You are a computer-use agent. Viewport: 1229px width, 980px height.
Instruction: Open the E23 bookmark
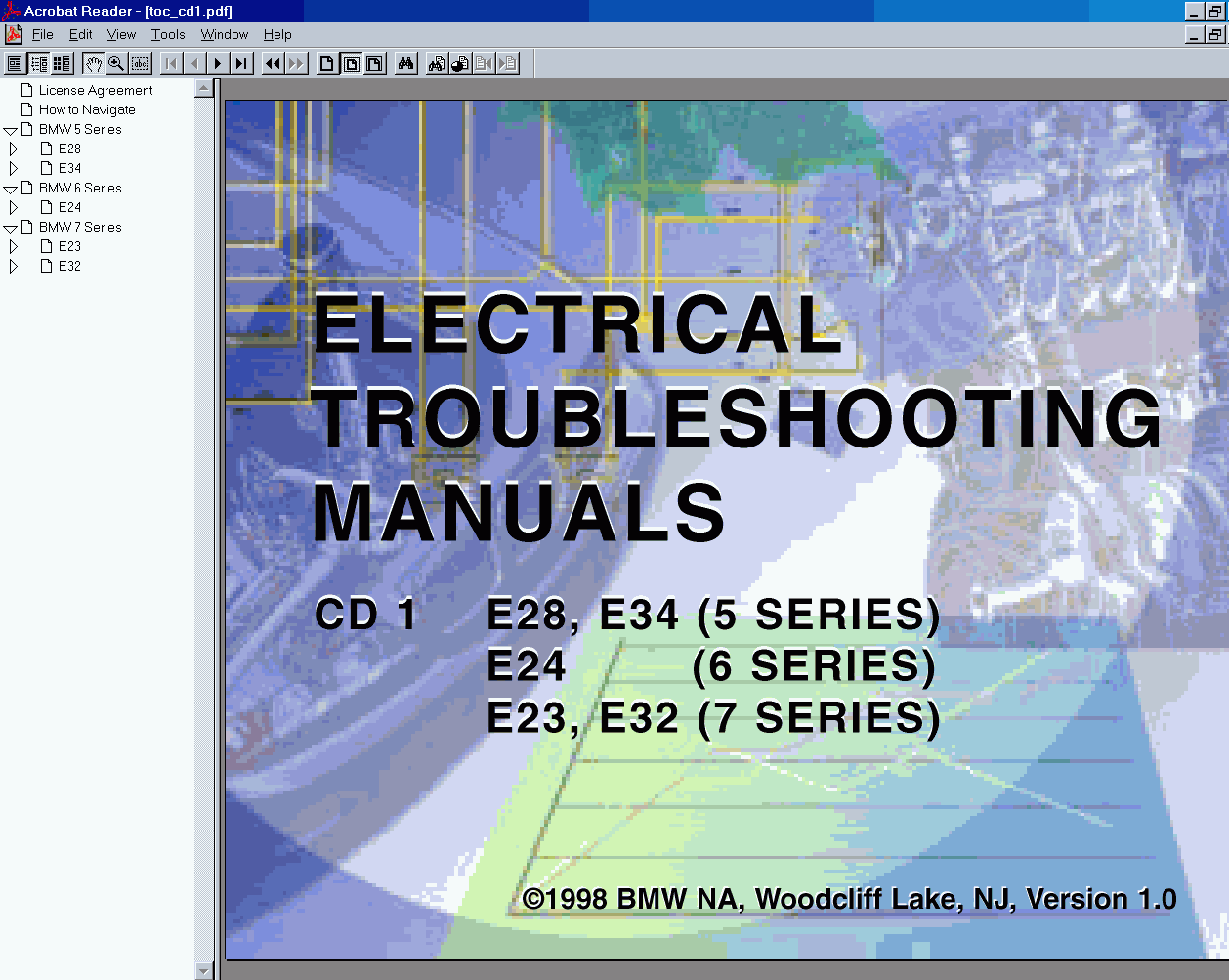69,246
